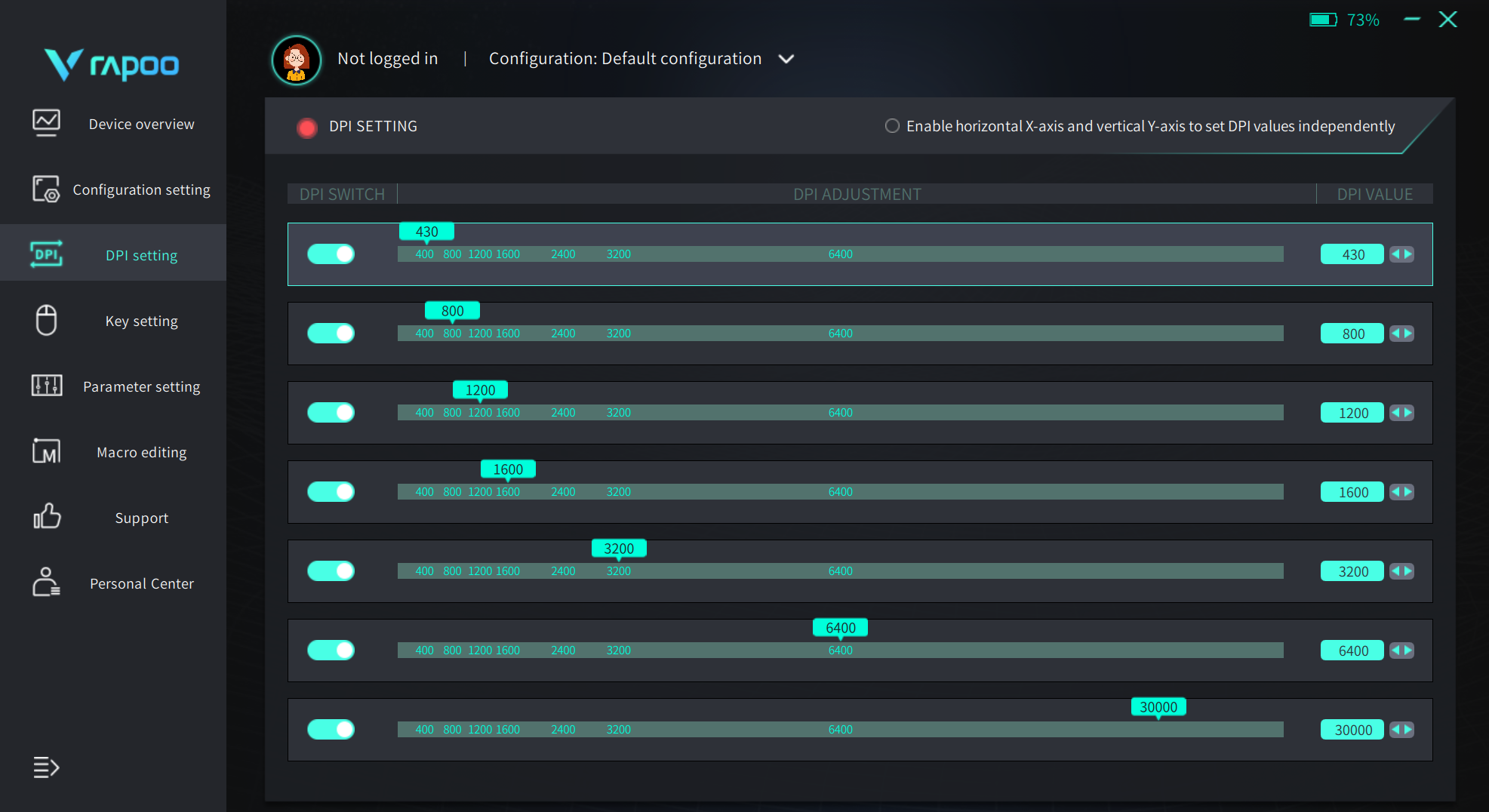Click the Configuration setting gear icon
The image size is (1489, 812).
pos(46,189)
